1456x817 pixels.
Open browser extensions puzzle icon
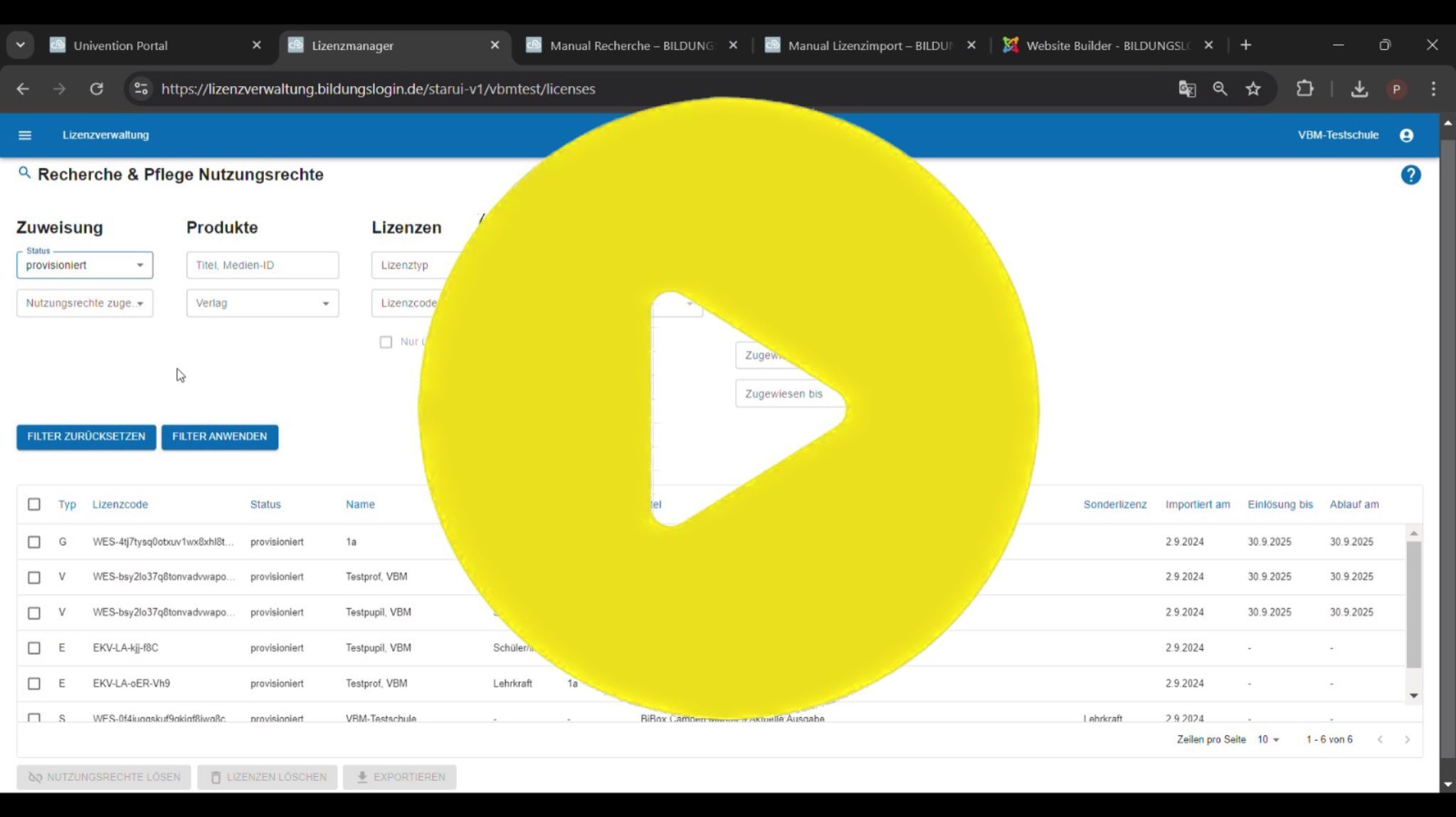coord(1304,89)
